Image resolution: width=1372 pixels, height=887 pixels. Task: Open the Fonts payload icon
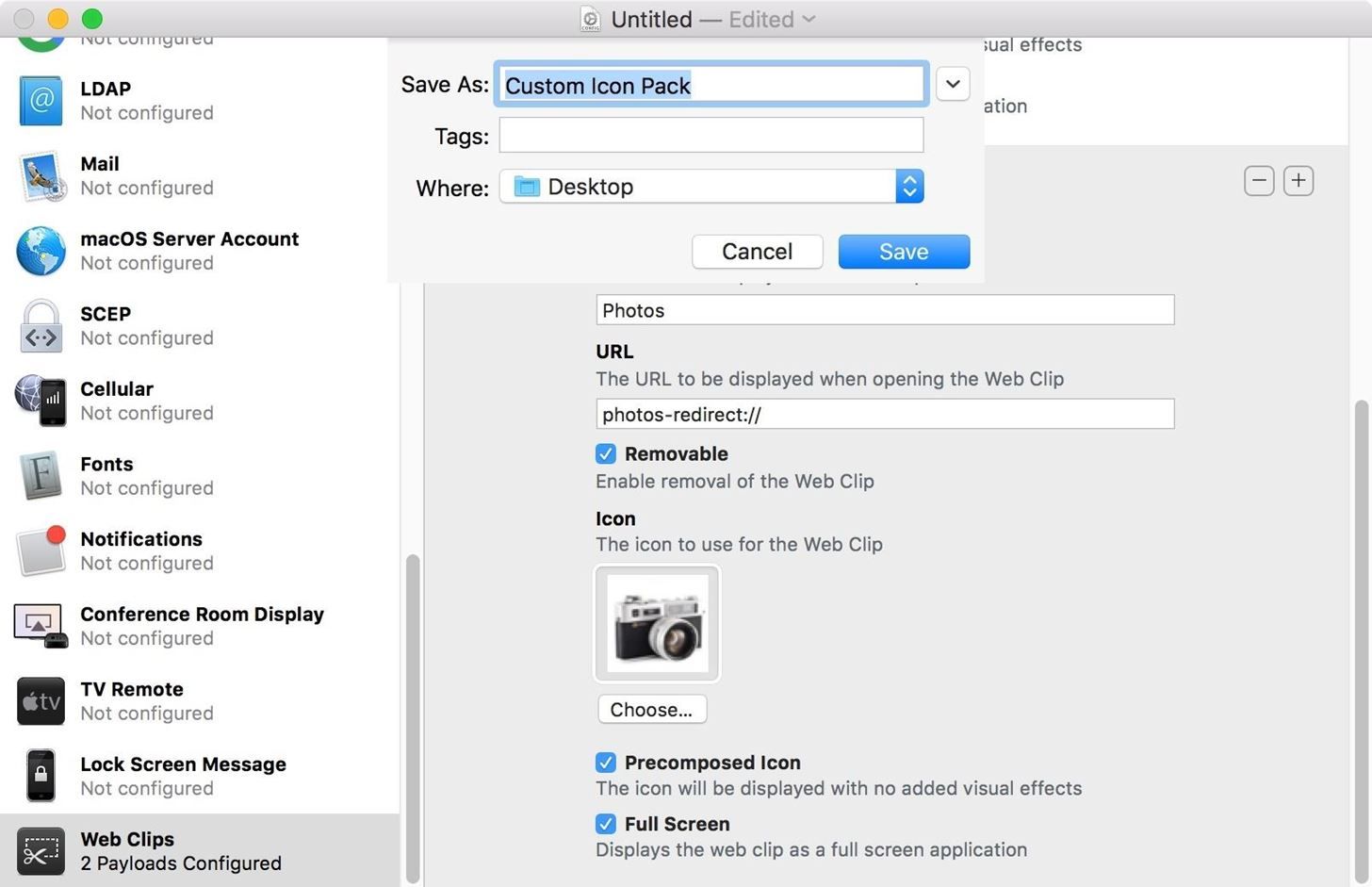tap(41, 476)
